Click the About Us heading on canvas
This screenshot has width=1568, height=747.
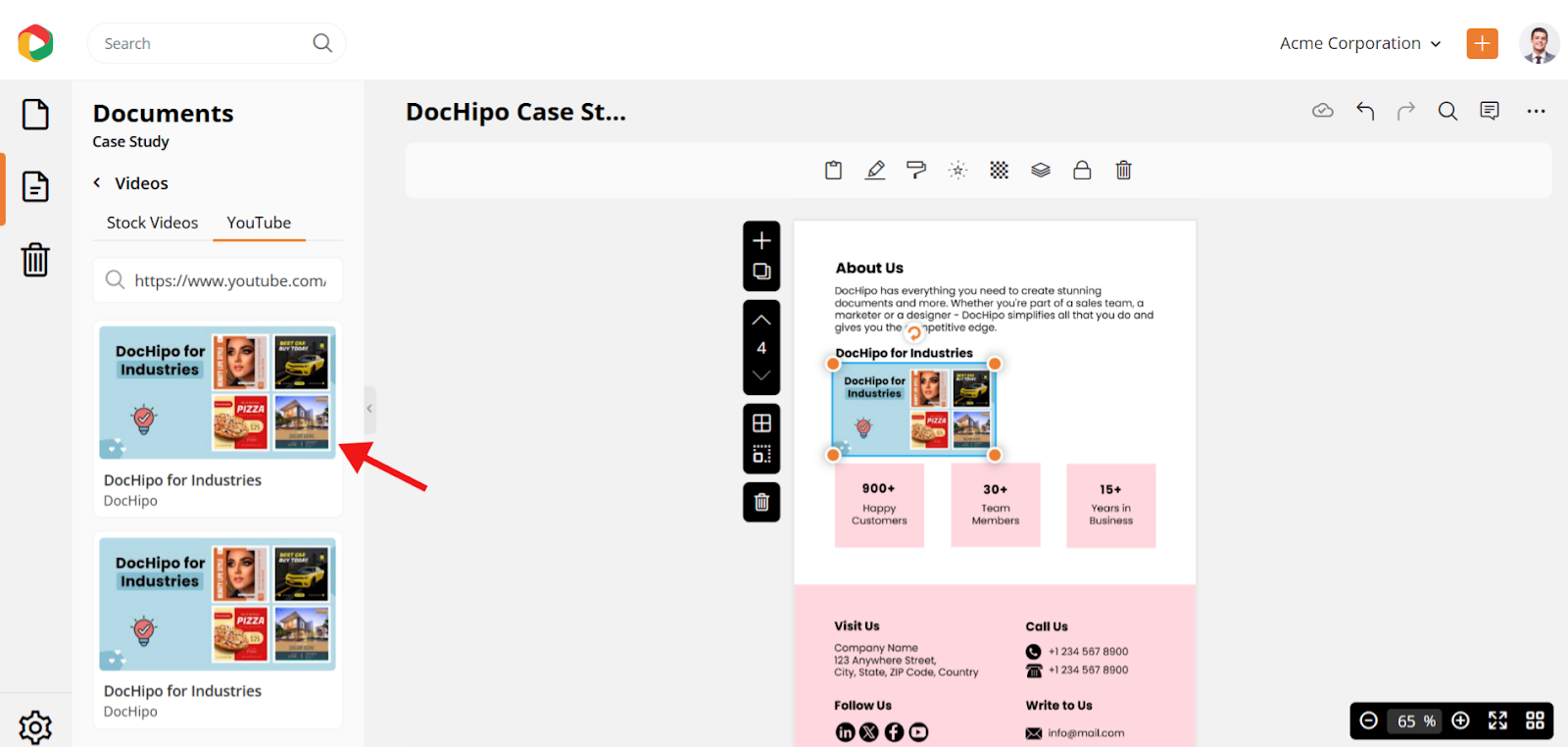869,268
